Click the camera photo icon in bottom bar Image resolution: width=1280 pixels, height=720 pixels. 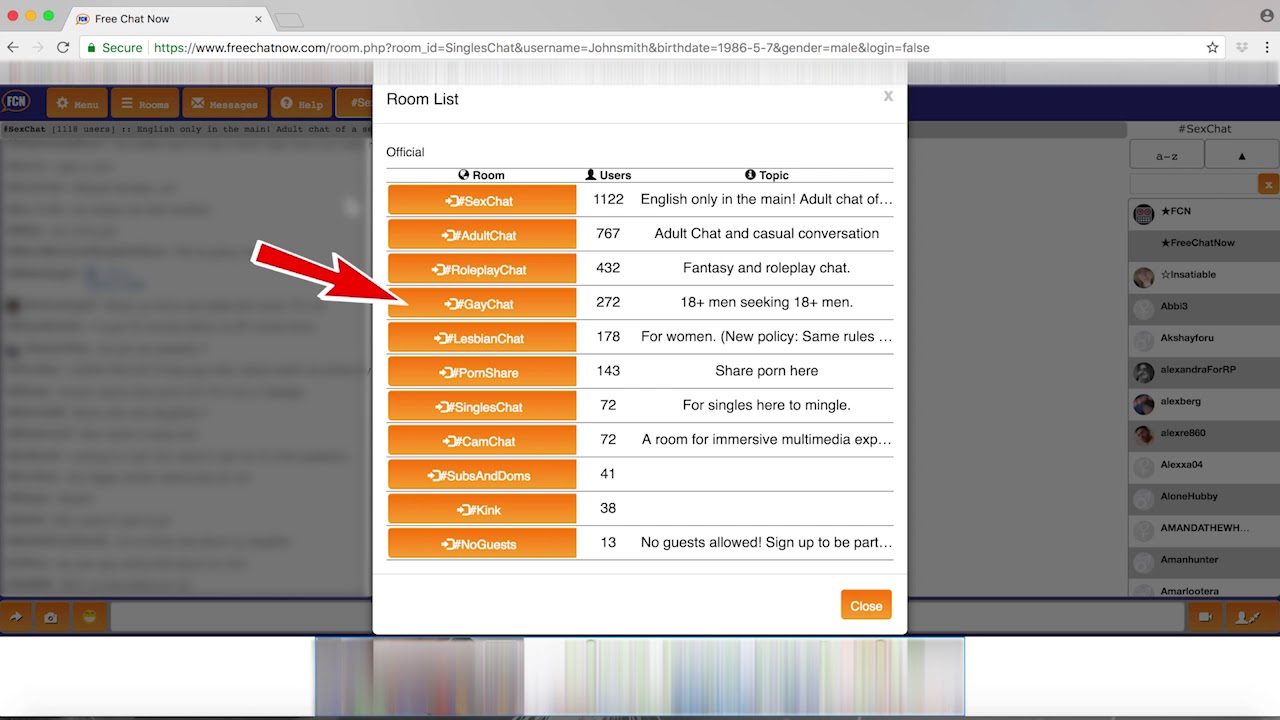click(50, 617)
